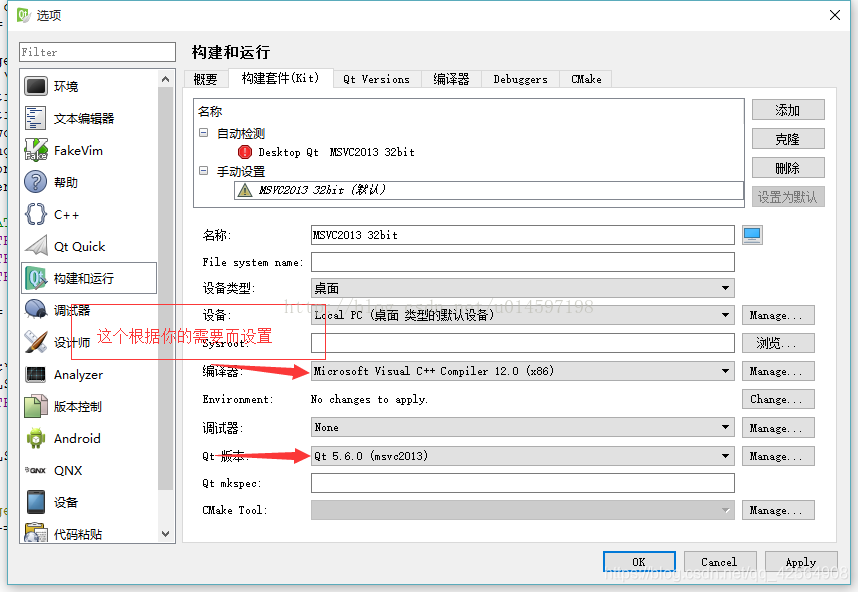Click the Qt mkspec input field
This screenshot has width=858, height=592.
click(x=523, y=483)
